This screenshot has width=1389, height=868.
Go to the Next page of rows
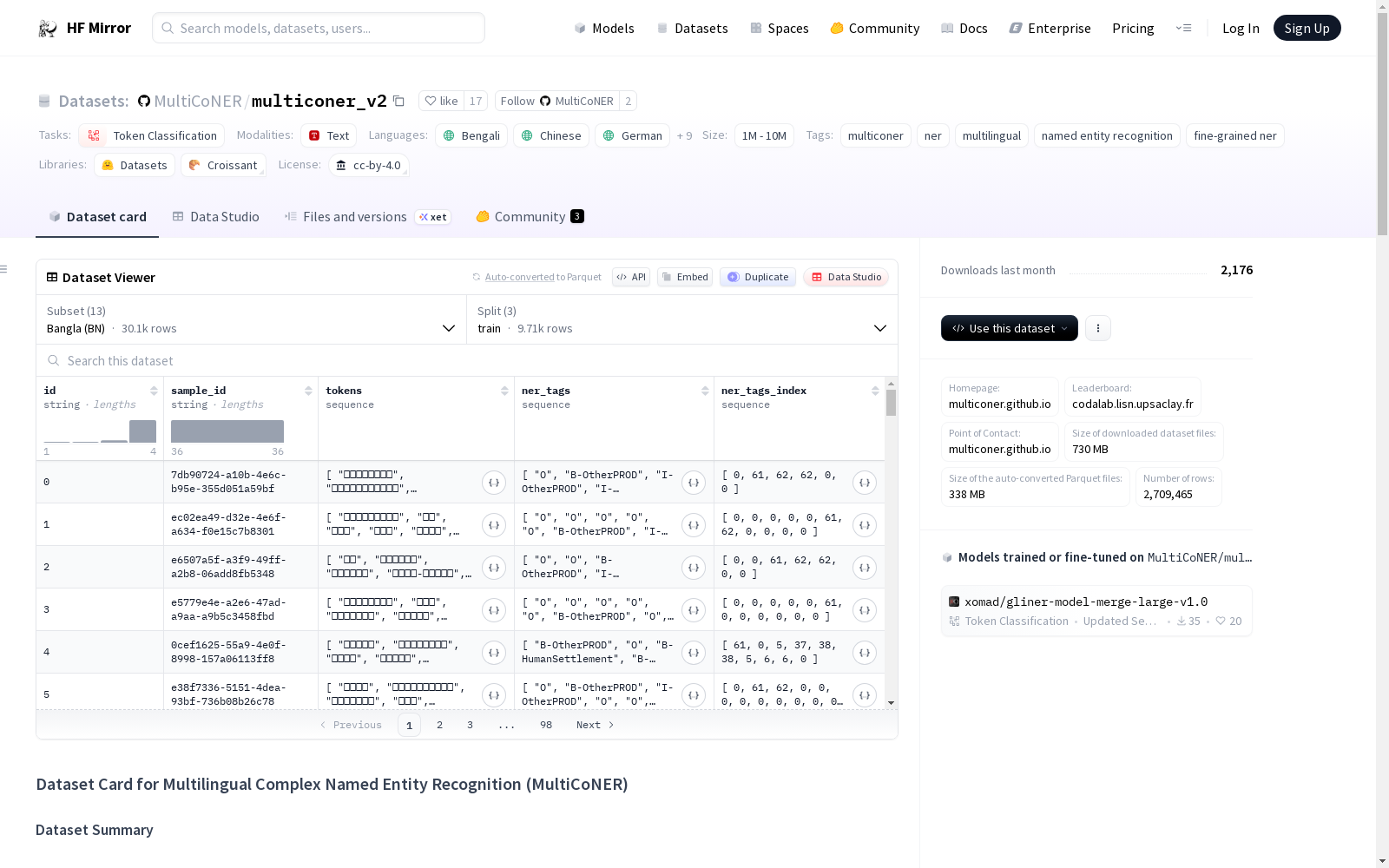tap(596, 725)
